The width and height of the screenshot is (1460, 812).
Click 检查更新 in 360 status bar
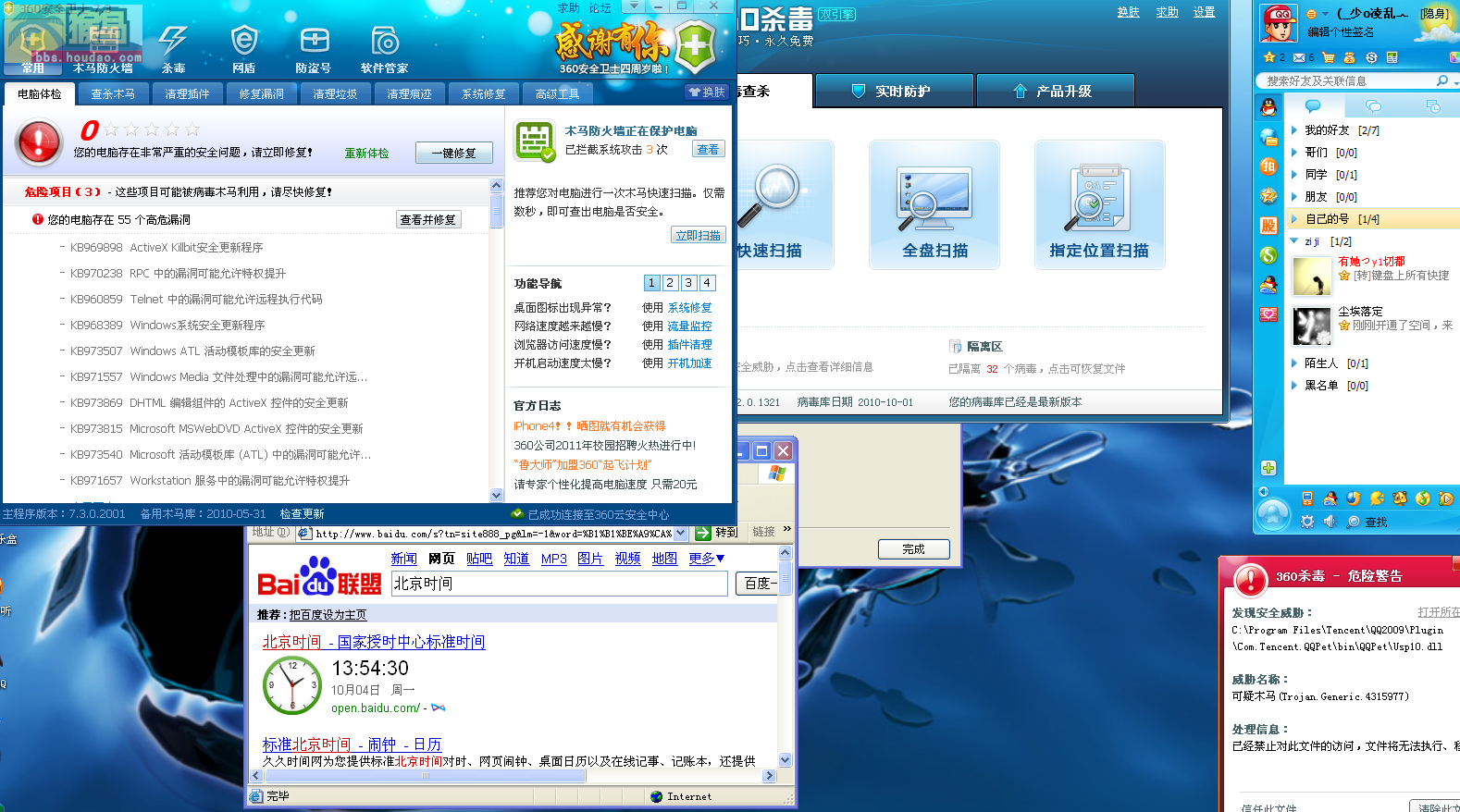click(303, 514)
